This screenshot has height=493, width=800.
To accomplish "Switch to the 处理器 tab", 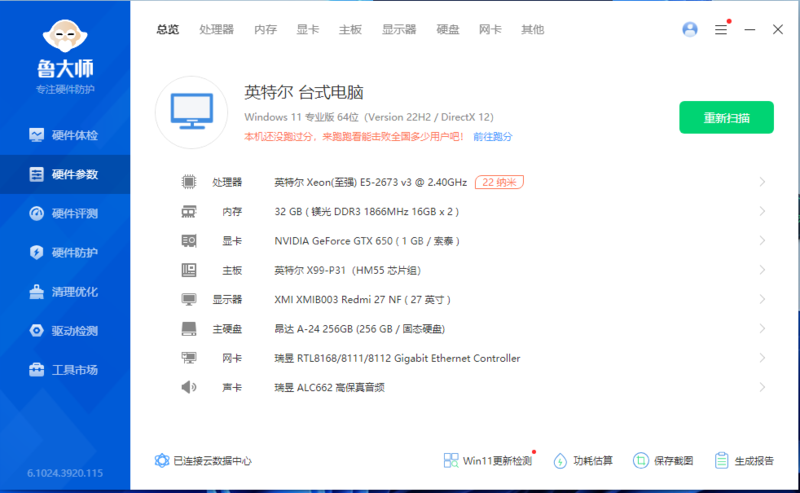I will (216, 30).
